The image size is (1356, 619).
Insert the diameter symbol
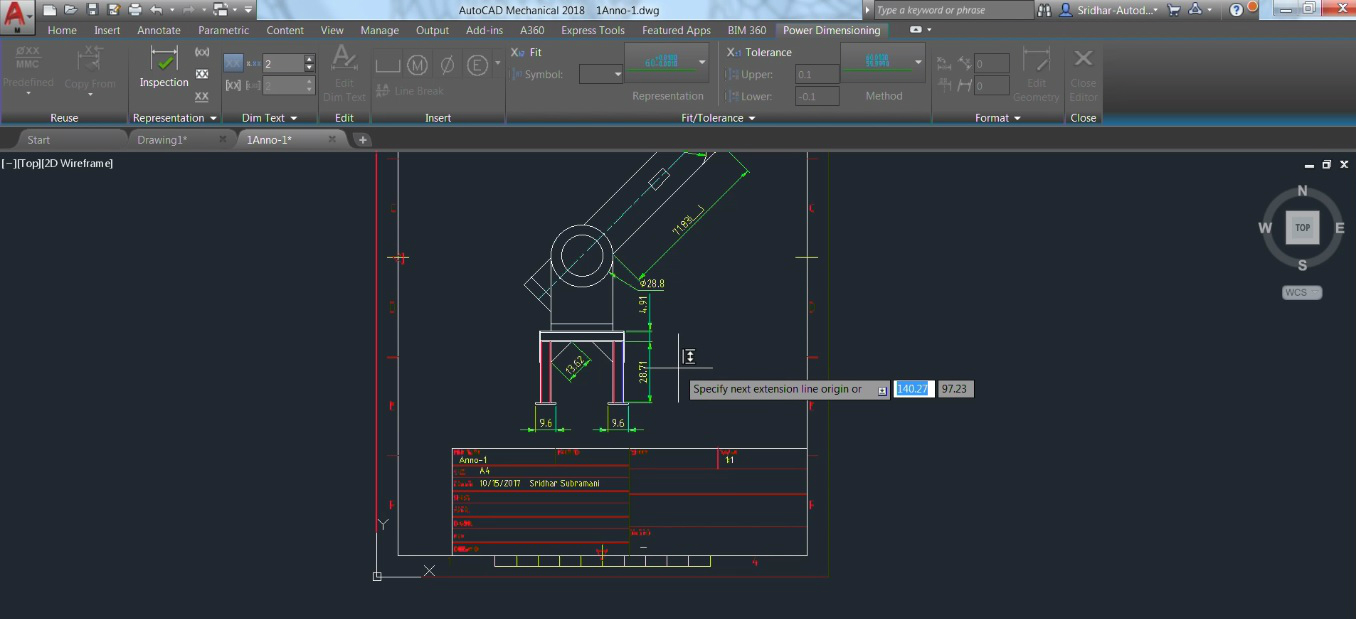pyautogui.click(x=447, y=66)
